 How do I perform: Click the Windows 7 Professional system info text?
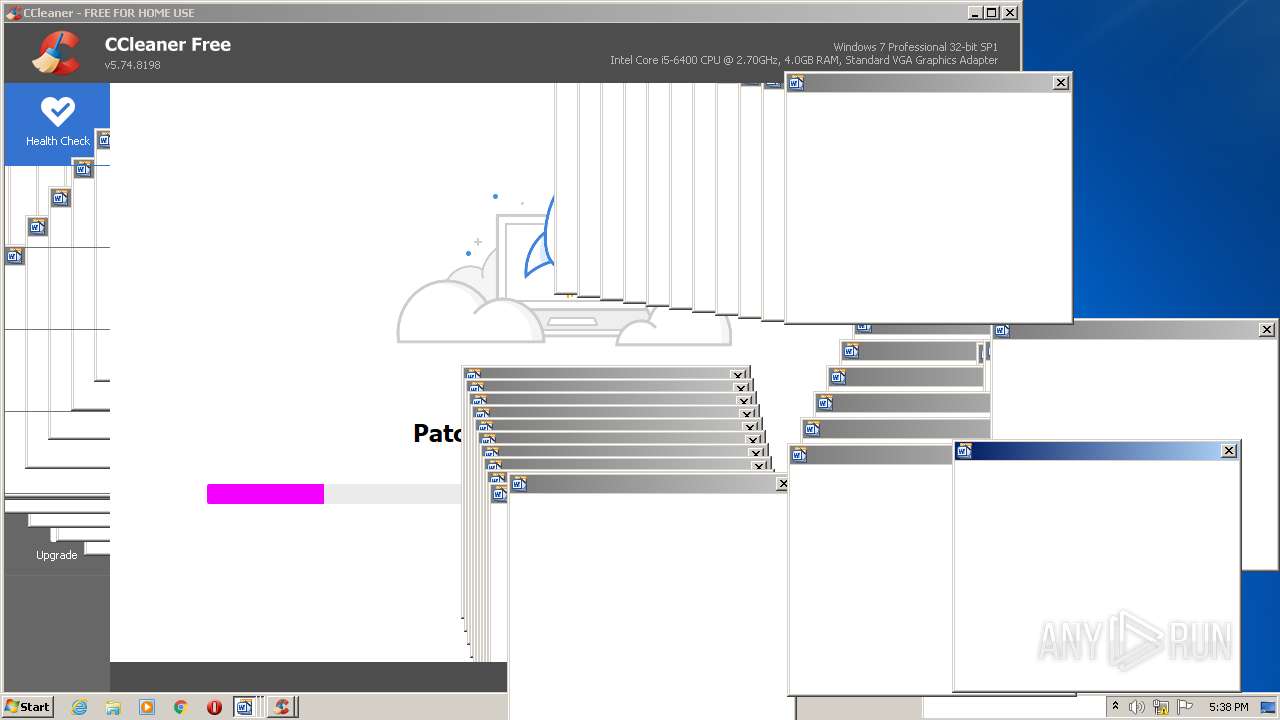click(915, 47)
